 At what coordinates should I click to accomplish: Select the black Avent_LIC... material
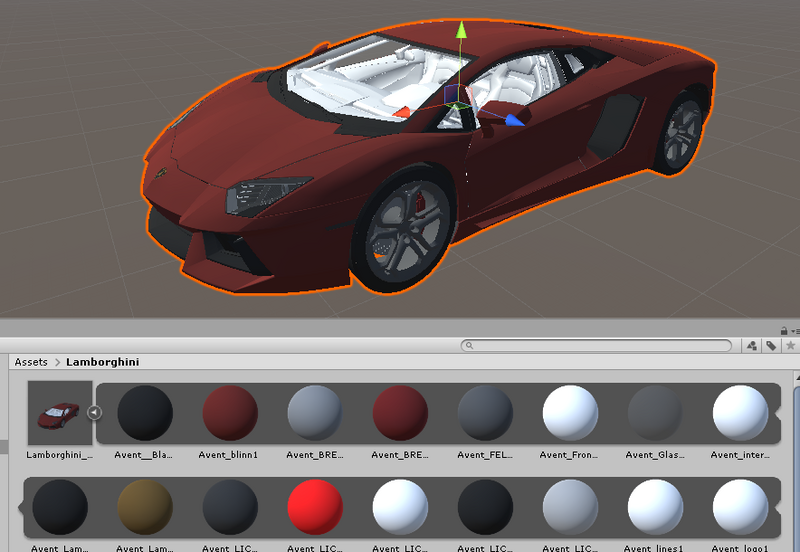coord(485,507)
